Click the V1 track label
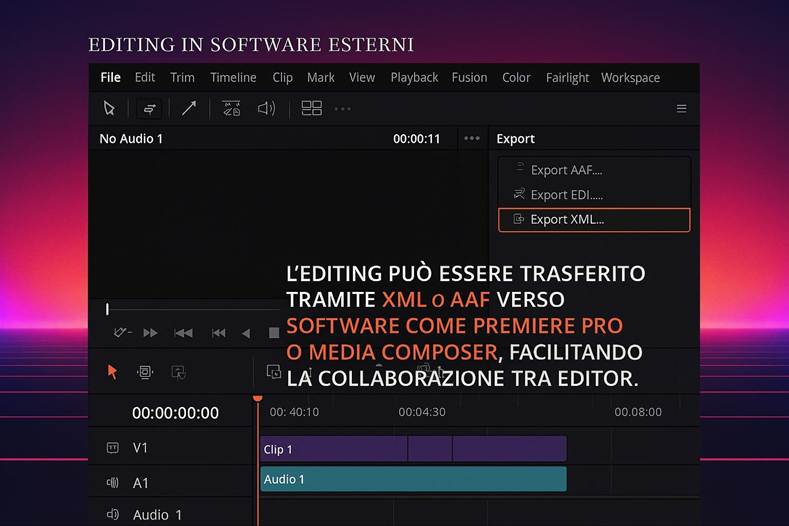The image size is (789, 526). [x=140, y=447]
